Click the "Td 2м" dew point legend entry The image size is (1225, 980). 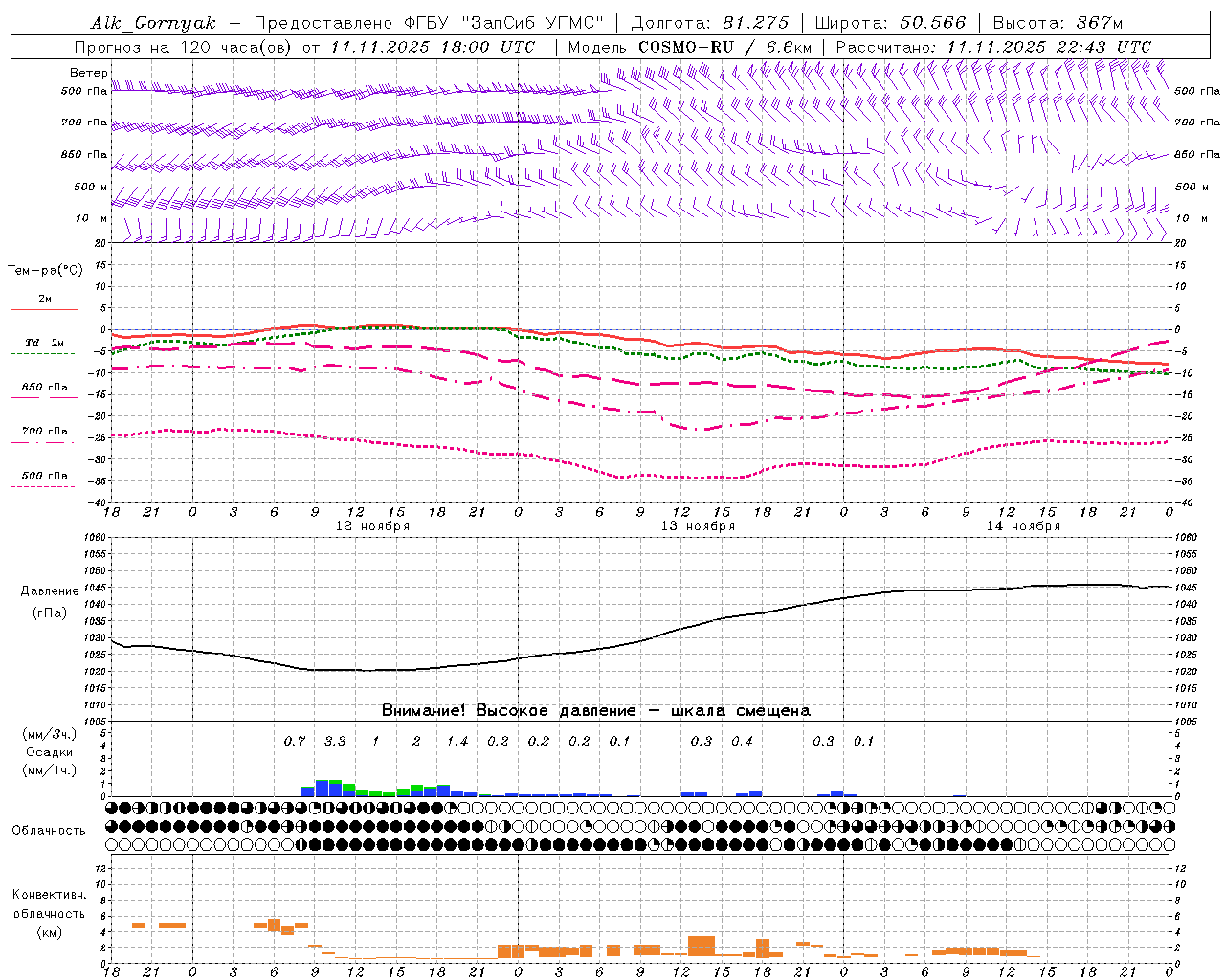point(45,343)
